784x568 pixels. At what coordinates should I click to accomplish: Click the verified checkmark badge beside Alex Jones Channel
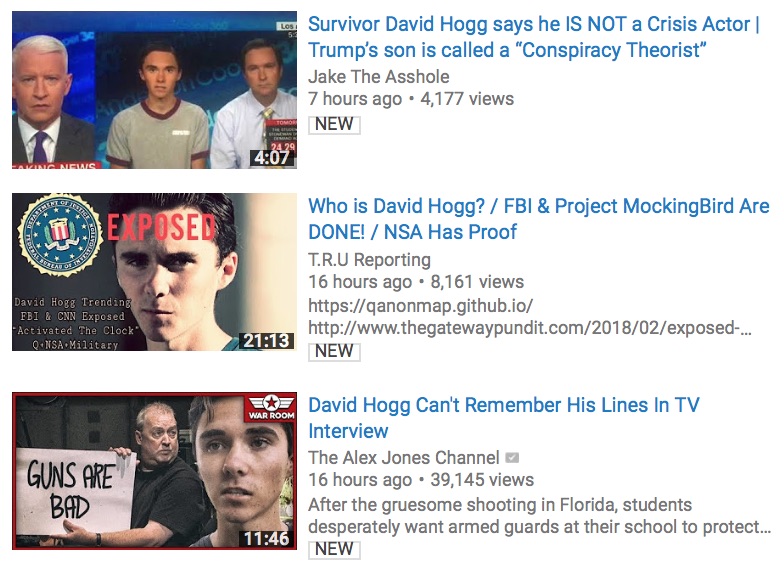click(x=512, y=458)
